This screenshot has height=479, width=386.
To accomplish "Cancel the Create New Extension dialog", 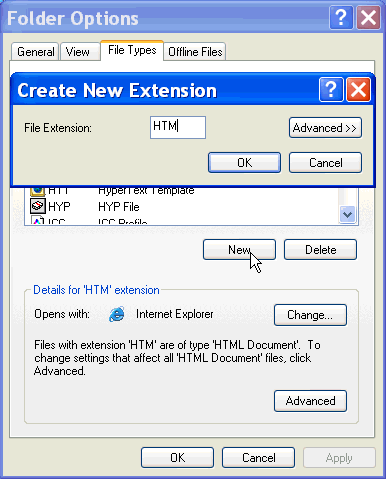I will click(325, 163).
